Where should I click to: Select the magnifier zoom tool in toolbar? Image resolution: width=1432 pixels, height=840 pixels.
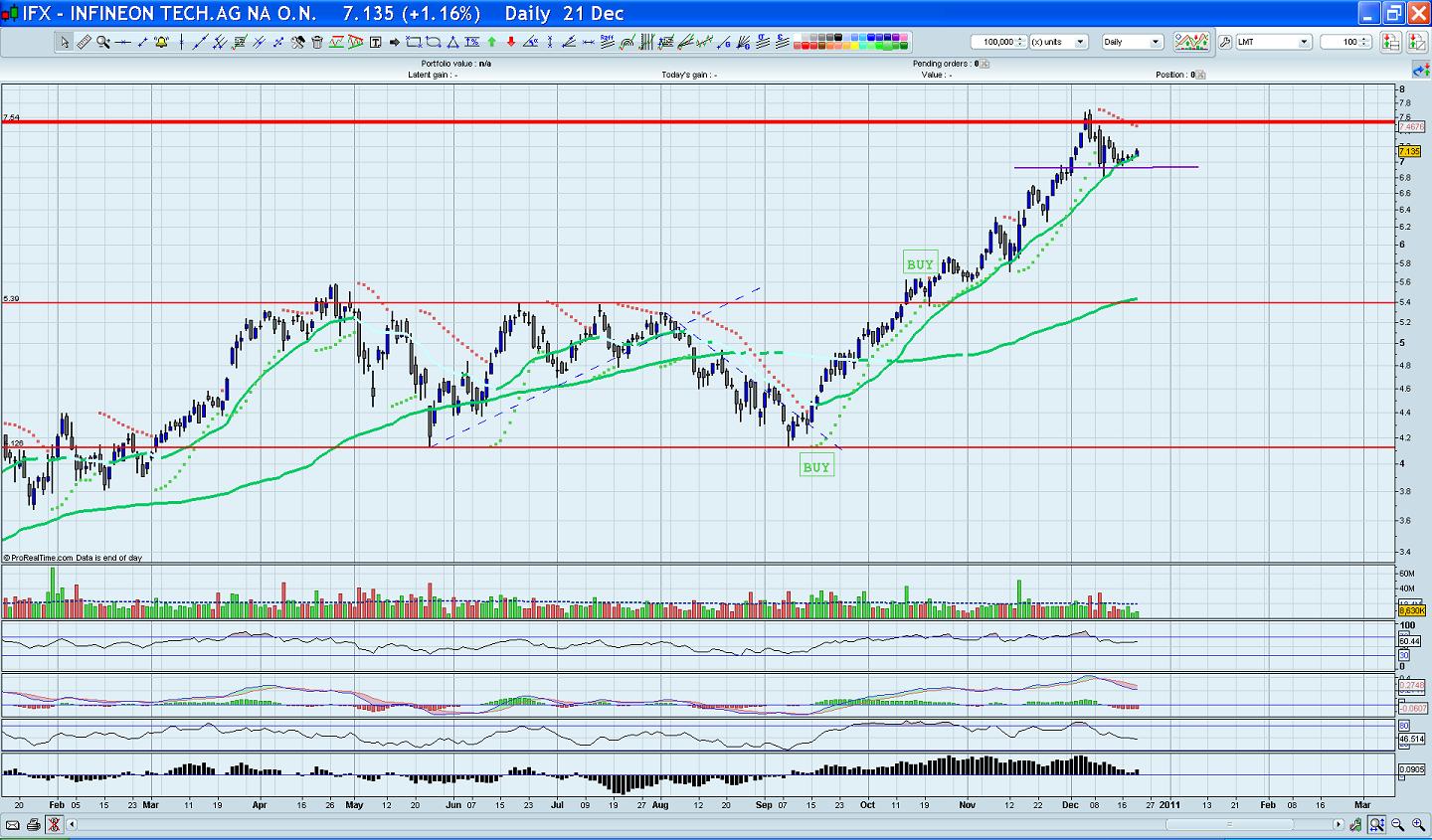pos(103,42)
